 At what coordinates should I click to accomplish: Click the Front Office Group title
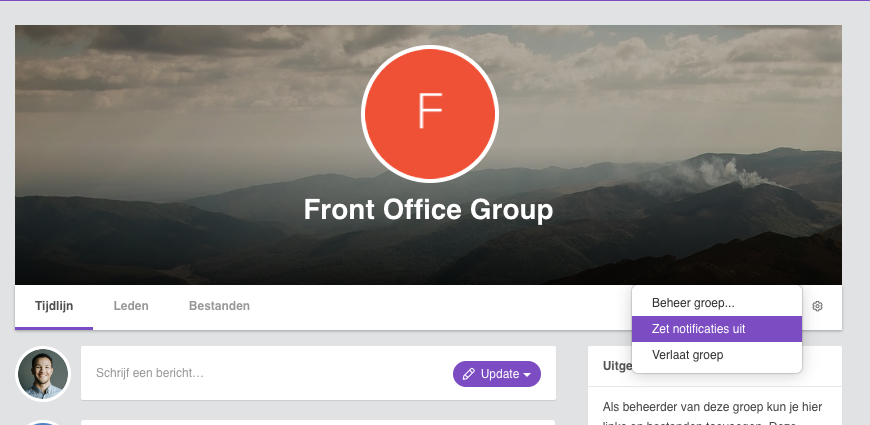(428, 210)
